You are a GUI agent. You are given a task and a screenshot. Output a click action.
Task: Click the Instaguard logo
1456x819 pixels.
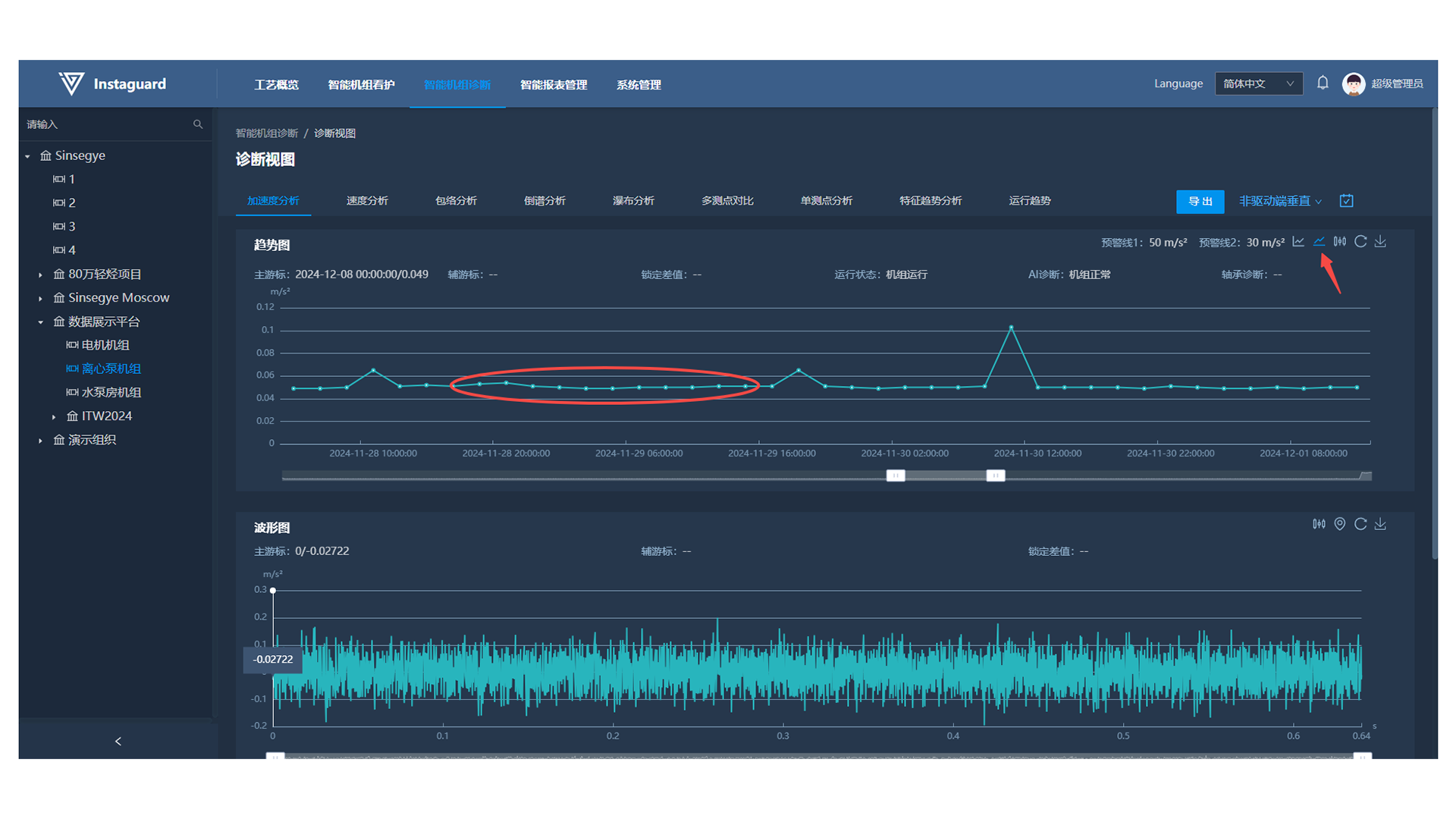pos(112,83)
